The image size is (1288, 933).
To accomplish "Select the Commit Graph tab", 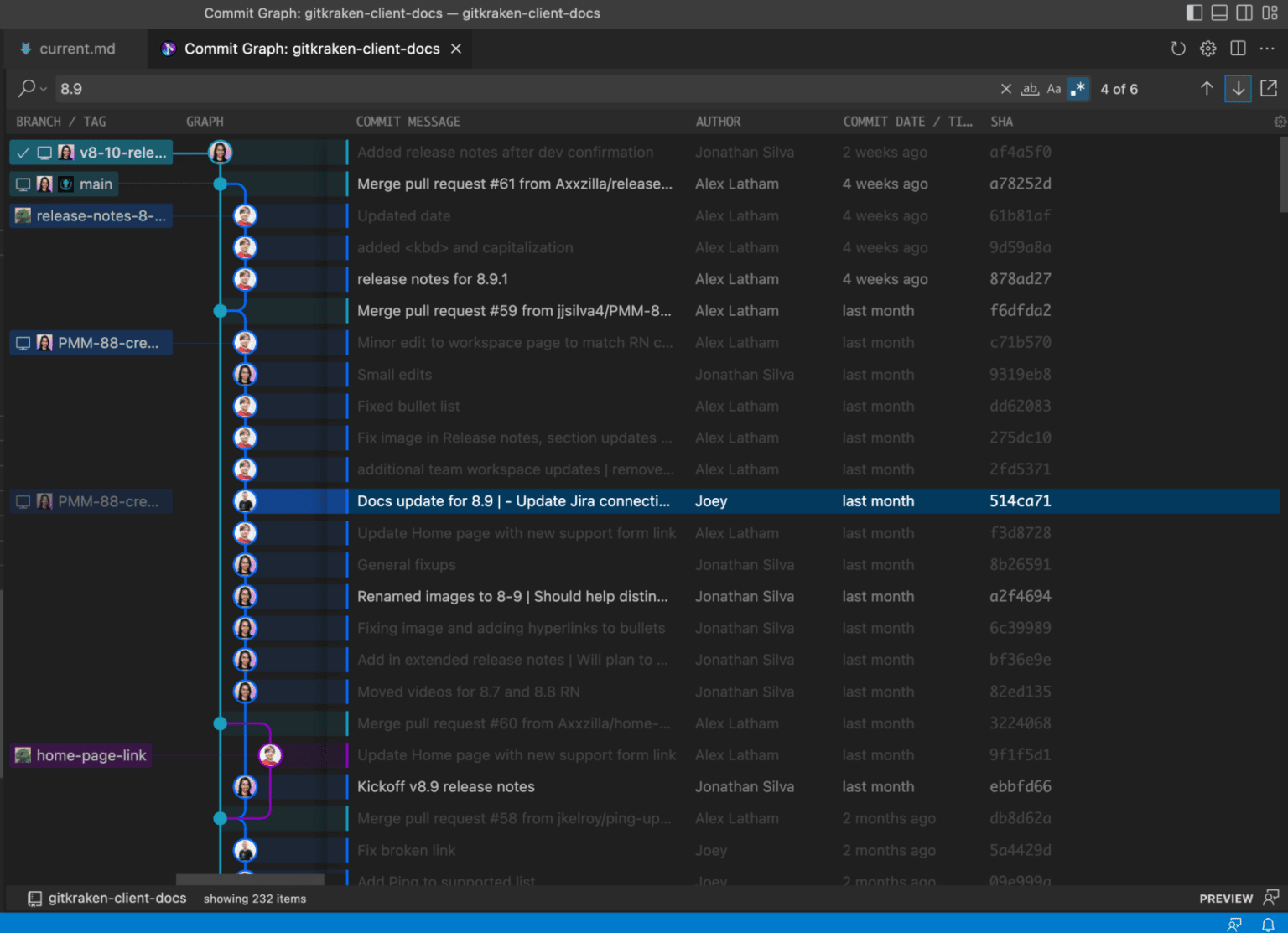I will coord(302,49).
